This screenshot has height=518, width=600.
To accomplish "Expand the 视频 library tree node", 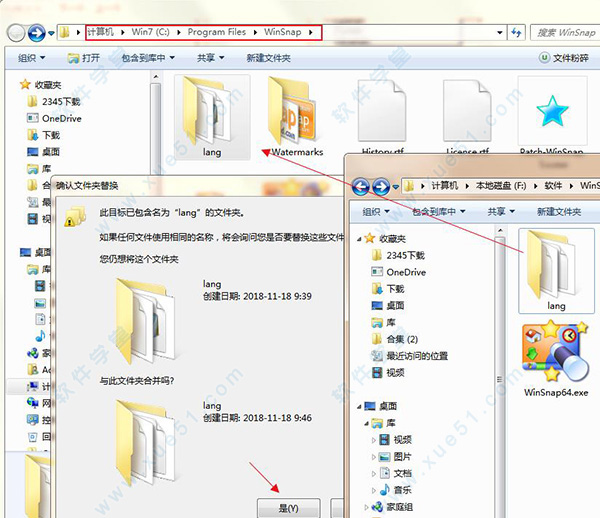I will pyautogui.click(x=375, y=439).
